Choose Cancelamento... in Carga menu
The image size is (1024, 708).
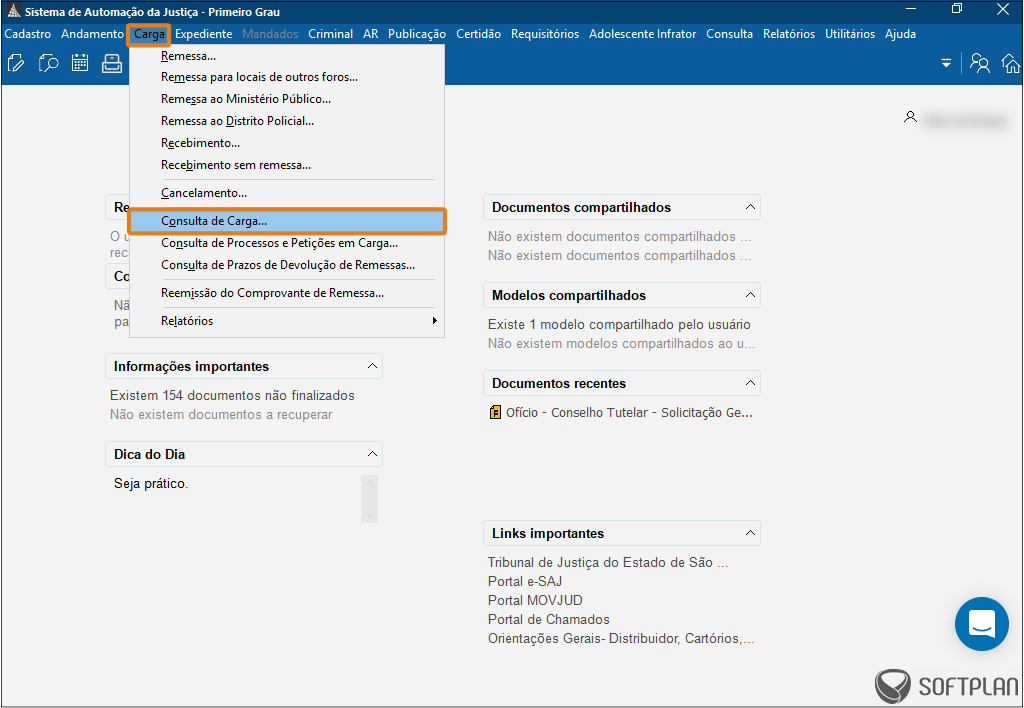point(287,193)
